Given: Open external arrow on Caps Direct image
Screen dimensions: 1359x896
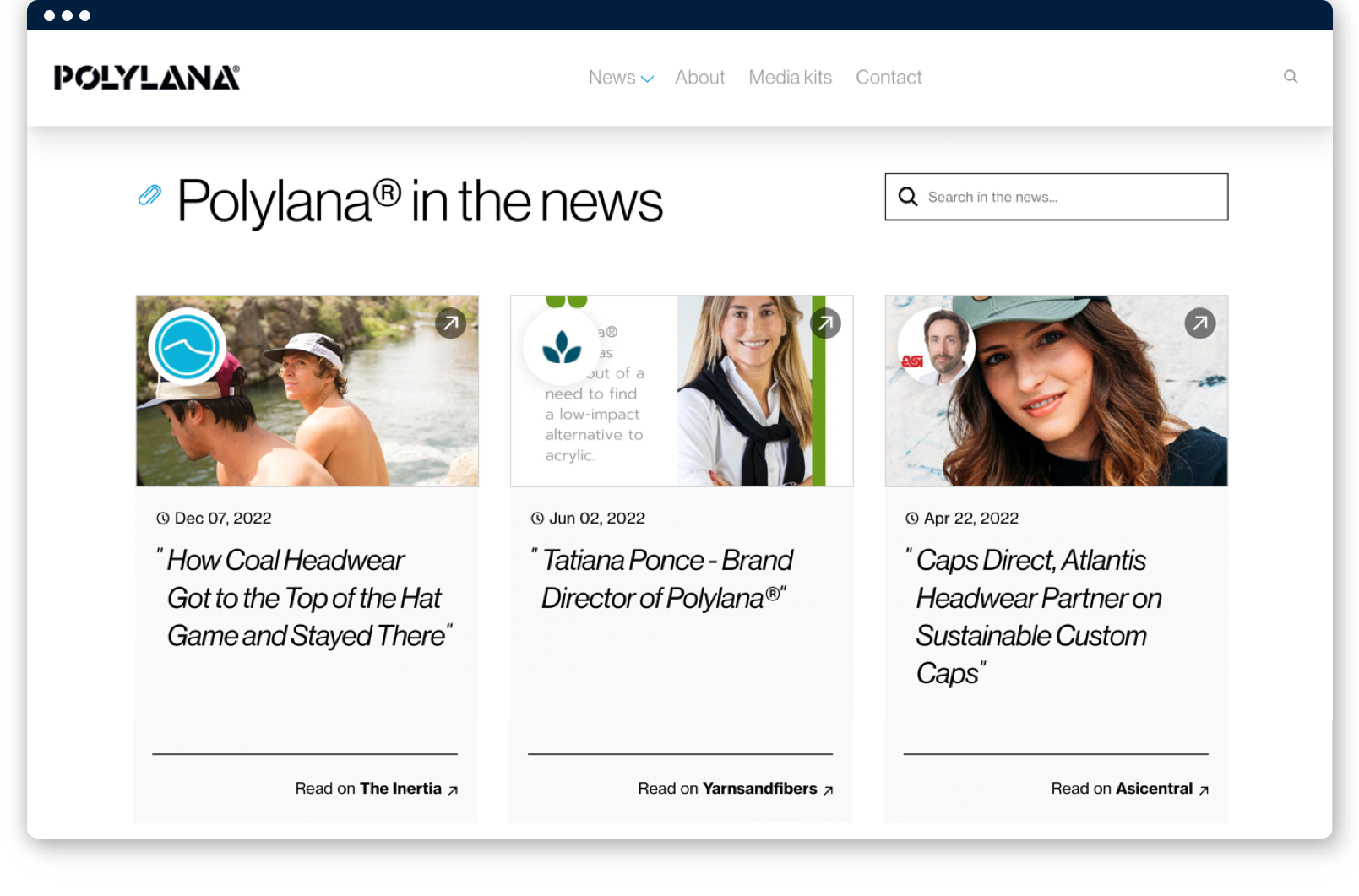Looking at the screenshot, I should tap(1199, 323).
